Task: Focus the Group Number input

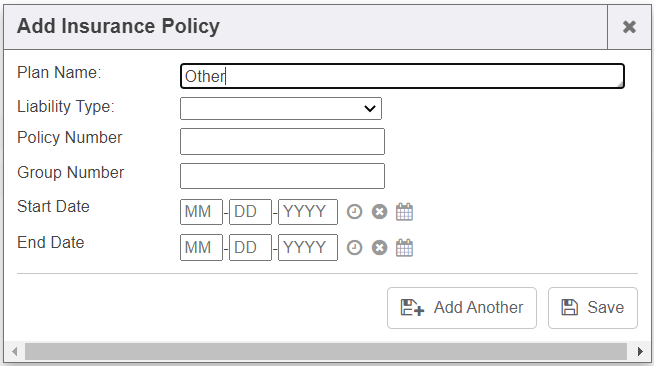Action: pos(282,176)
